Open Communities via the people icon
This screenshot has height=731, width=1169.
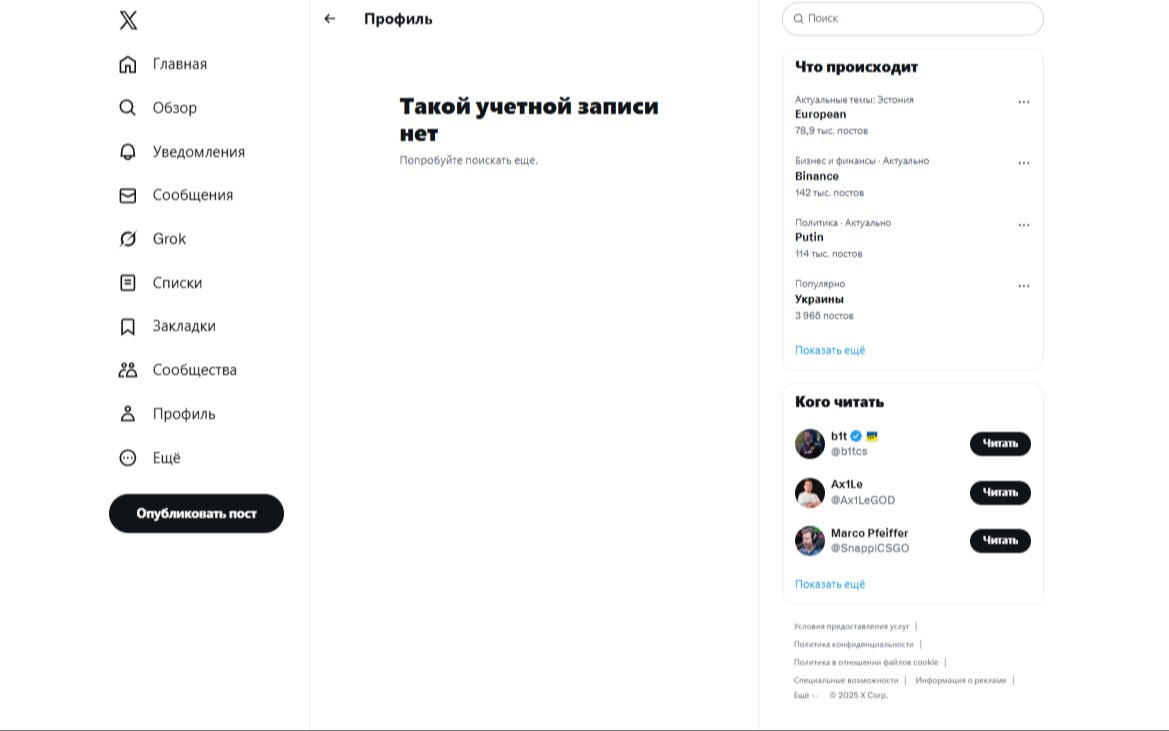128,370
